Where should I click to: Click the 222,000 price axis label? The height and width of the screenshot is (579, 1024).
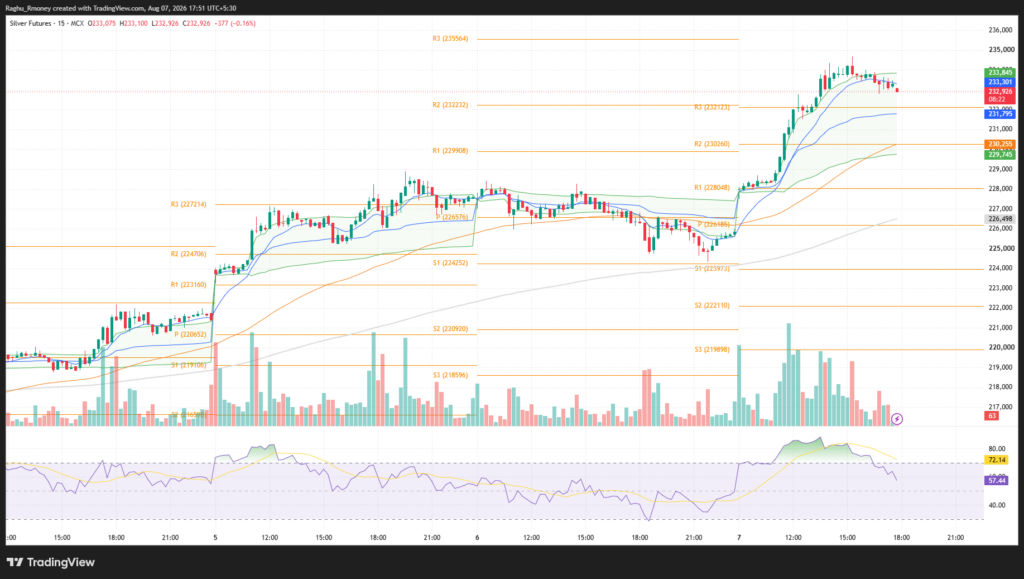[x=1001, y=307]
